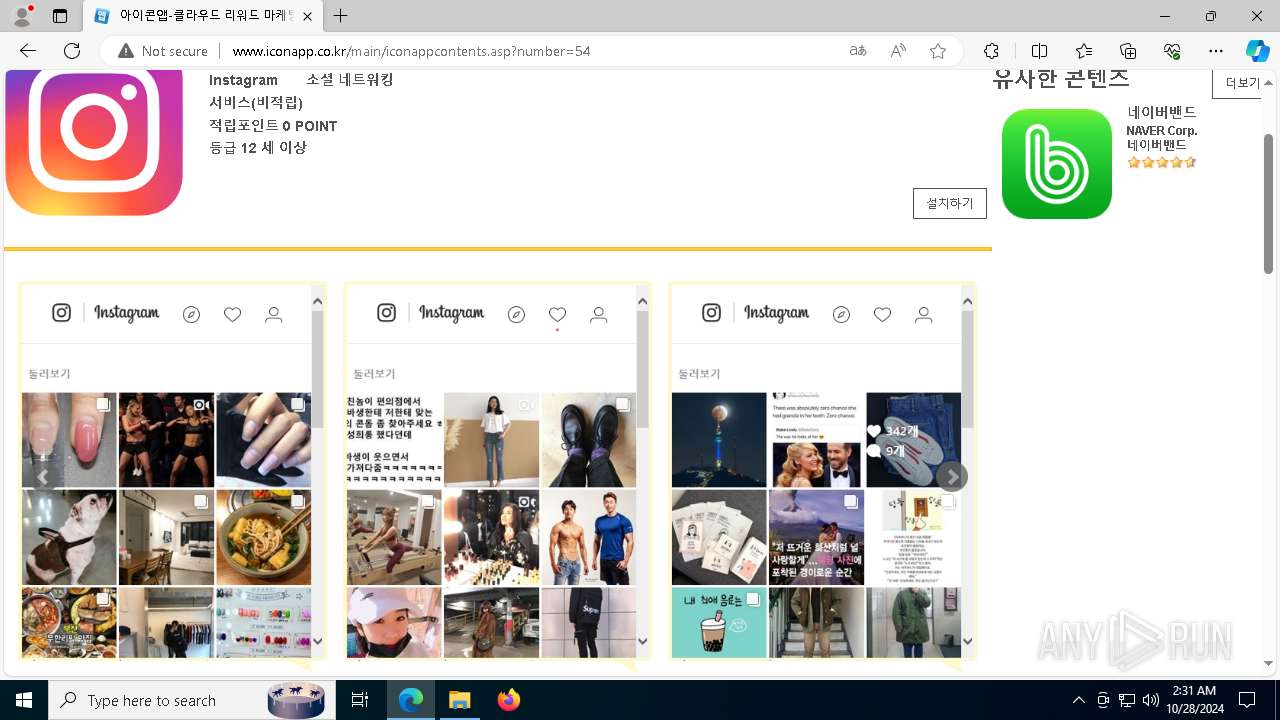
Task: Open the bulldog photo thumbnail
Action: (69, 537)
